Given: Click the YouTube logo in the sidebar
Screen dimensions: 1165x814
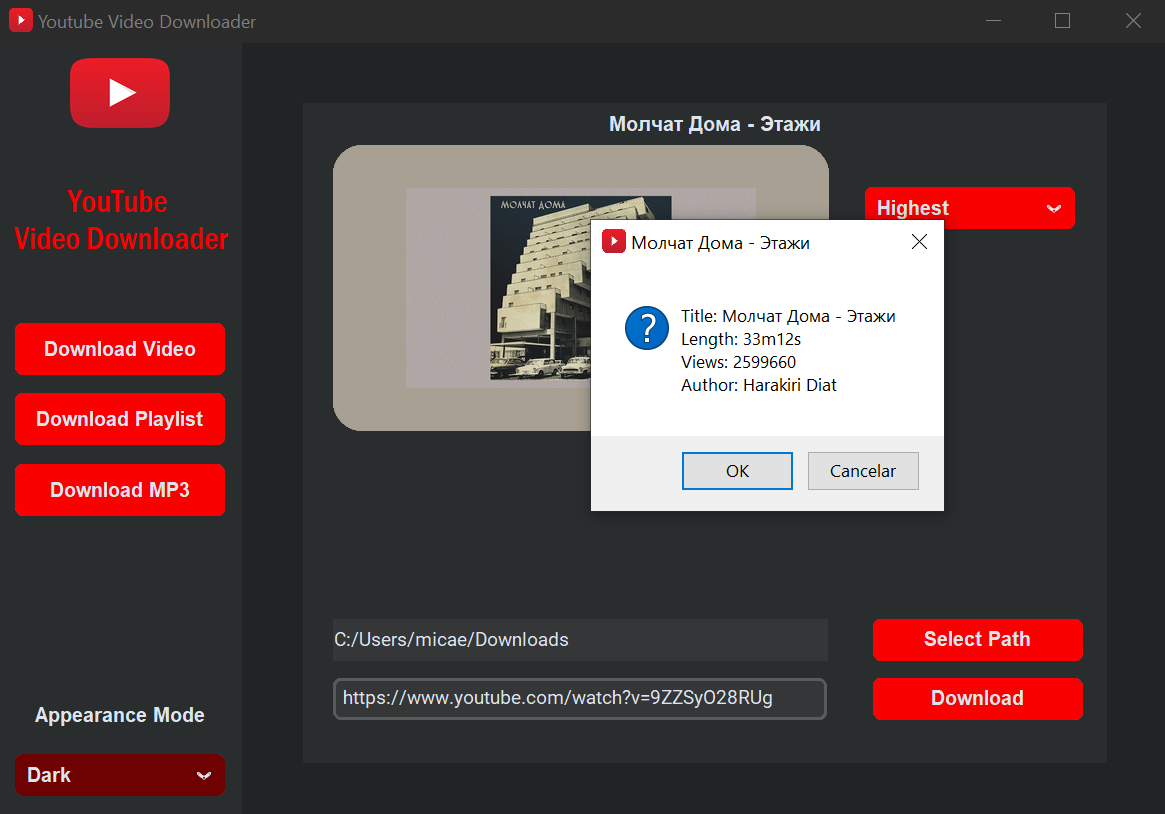Looking at the screenshot, I should coord(119,92).
